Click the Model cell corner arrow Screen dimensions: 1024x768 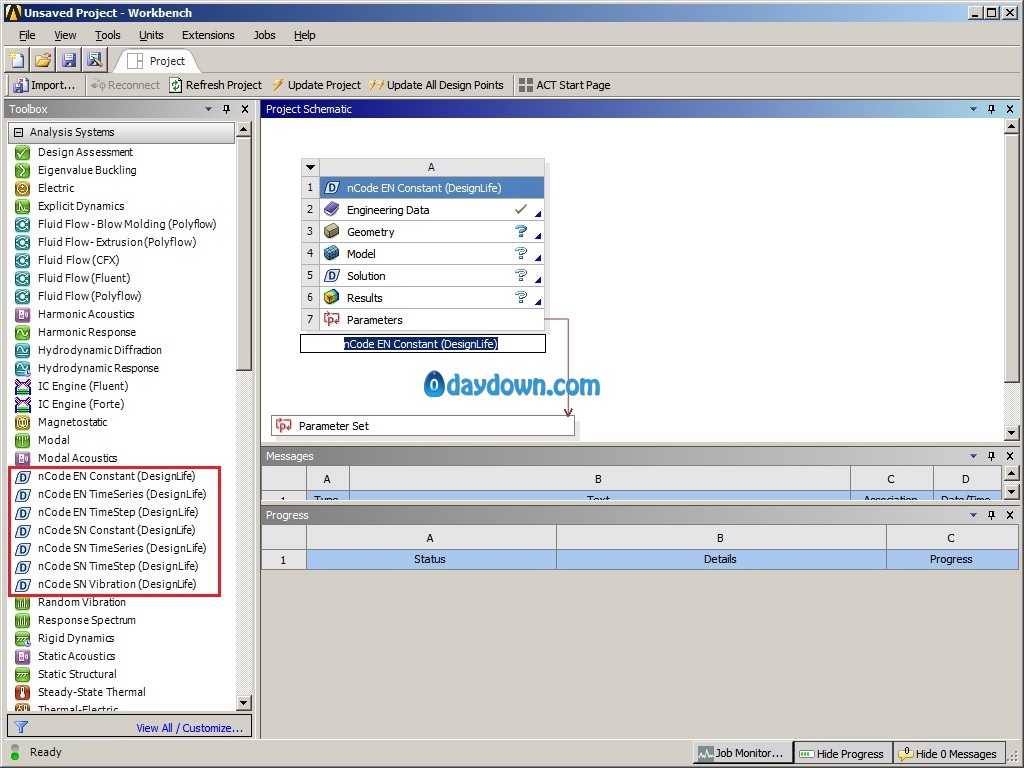[538, 257]
